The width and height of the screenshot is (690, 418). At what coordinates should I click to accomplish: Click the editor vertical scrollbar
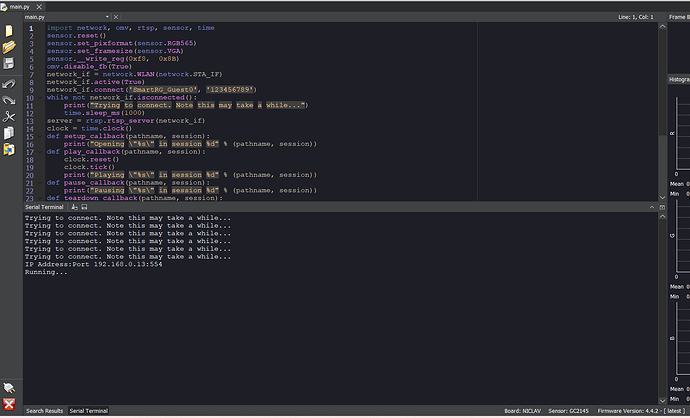660,110
